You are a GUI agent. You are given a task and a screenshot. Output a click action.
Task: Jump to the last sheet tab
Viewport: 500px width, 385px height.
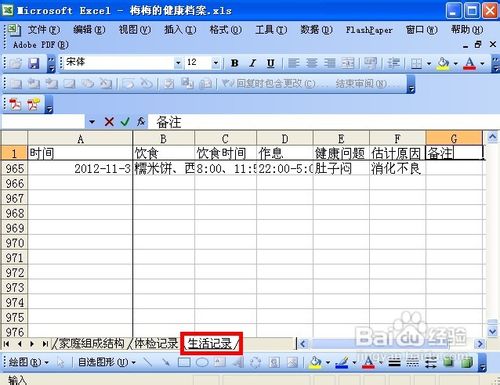coord(45,344)
